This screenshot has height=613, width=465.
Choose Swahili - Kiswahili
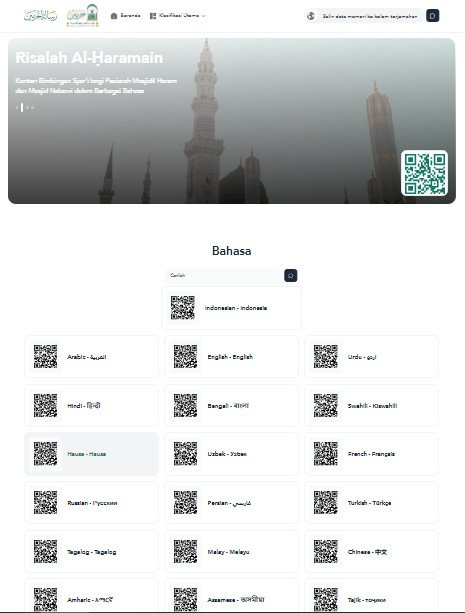[372, 405]
